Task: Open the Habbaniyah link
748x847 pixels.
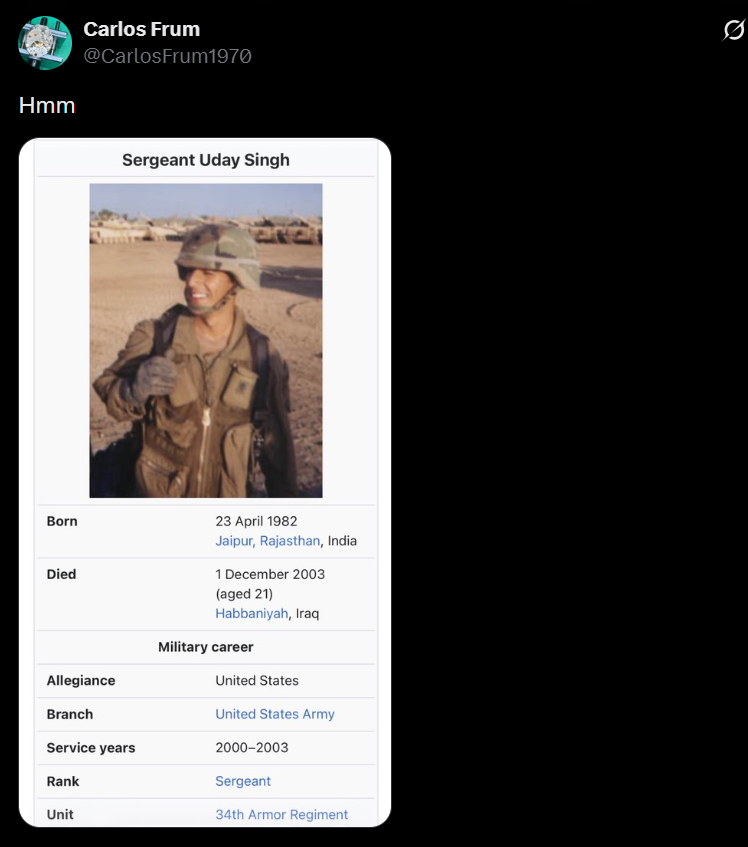Action: pos(252,614)
